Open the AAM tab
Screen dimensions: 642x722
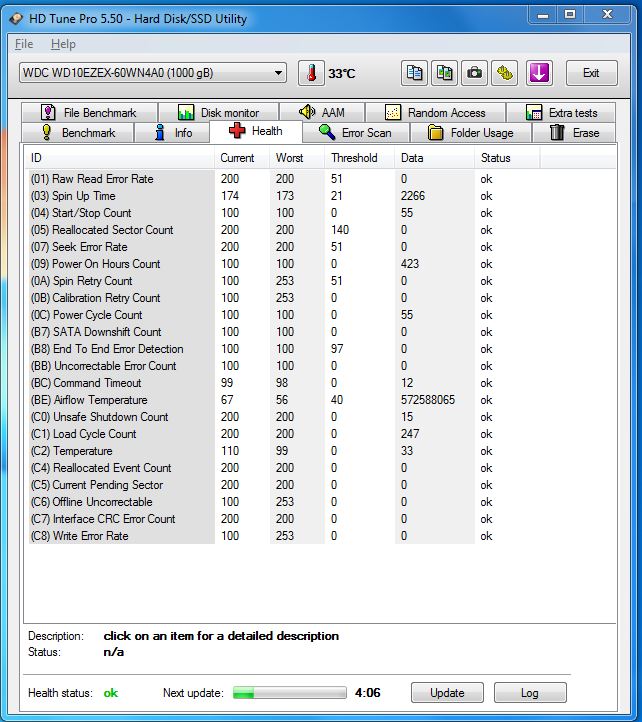[322, 113]
